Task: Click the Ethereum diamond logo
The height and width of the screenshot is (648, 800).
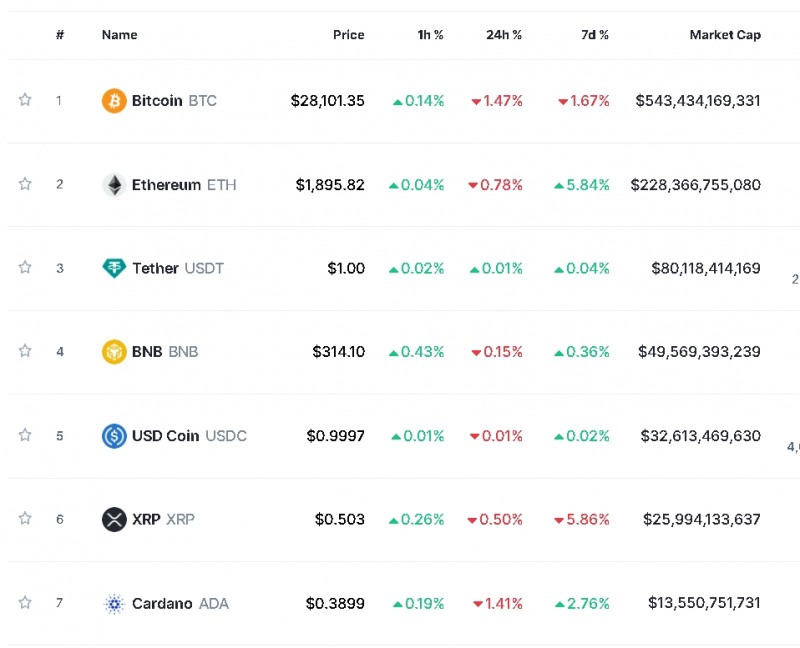Action: 114,185
